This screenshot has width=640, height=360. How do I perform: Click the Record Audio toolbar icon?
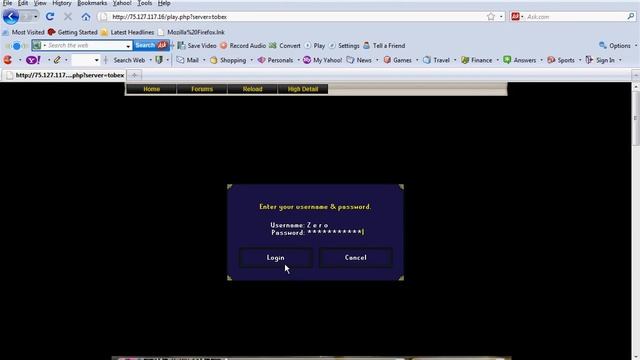pyautogui.click(x=224, y=46)
